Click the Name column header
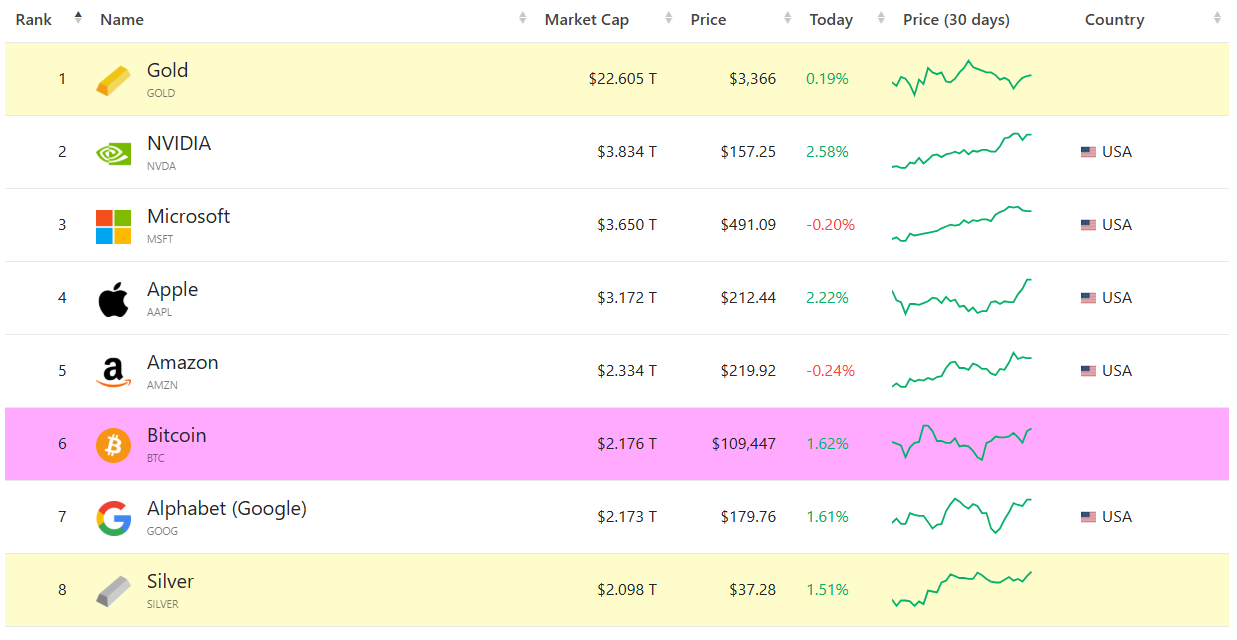This screenshot has height=640, width=1237. (x=122, y=20)
